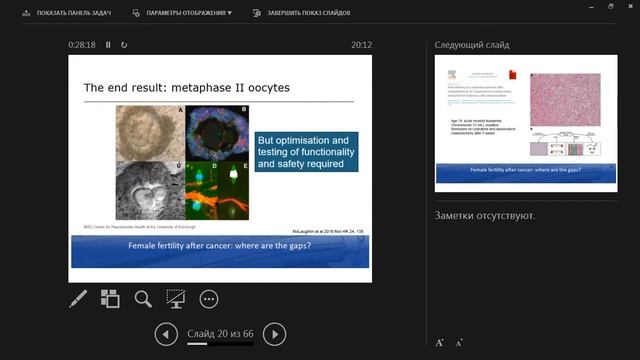Image resolution: width=640 pixels, height=360 pixels.
Task: Click Завершить показ слайдов
Action: 309,13
